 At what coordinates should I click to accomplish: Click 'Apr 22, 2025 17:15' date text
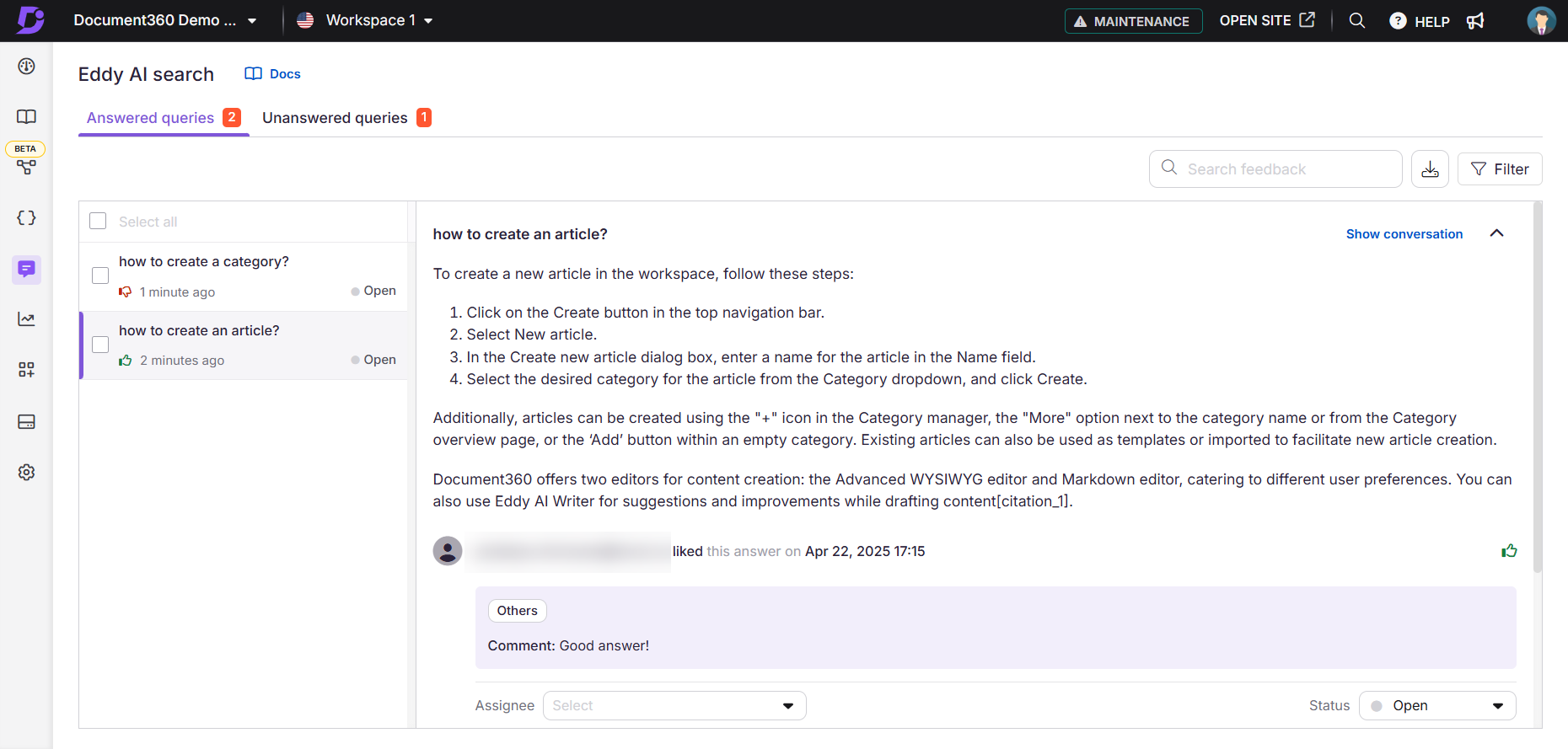click(x=865, y=551)
